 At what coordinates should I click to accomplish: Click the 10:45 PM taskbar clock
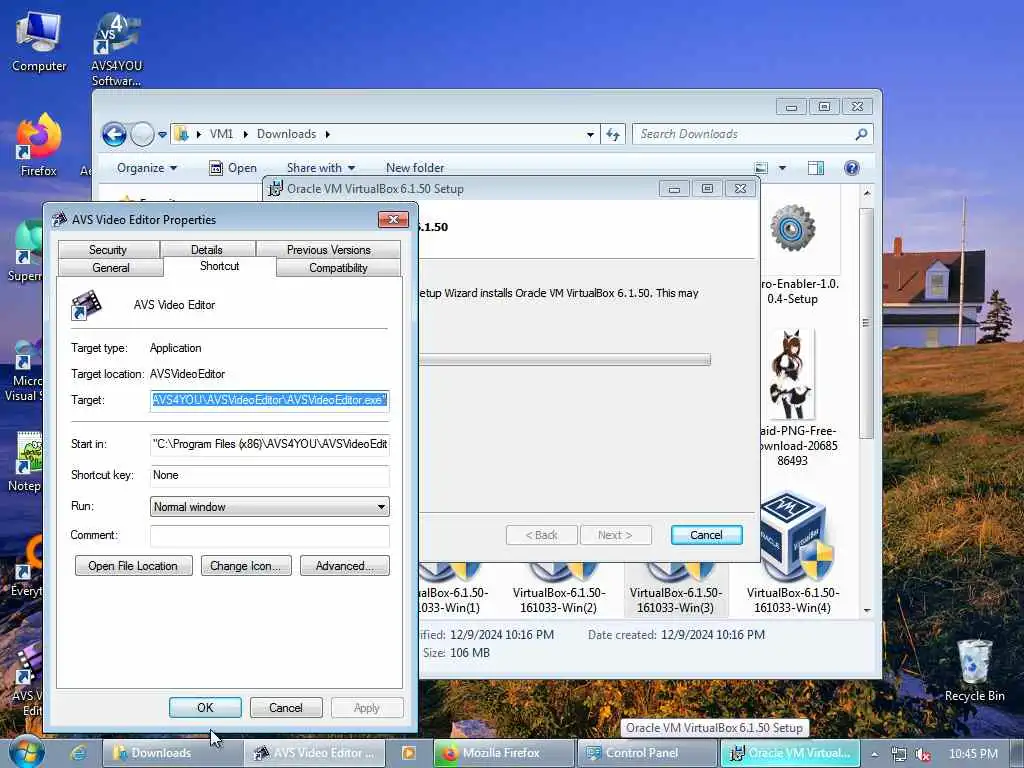tap(973, 754)
